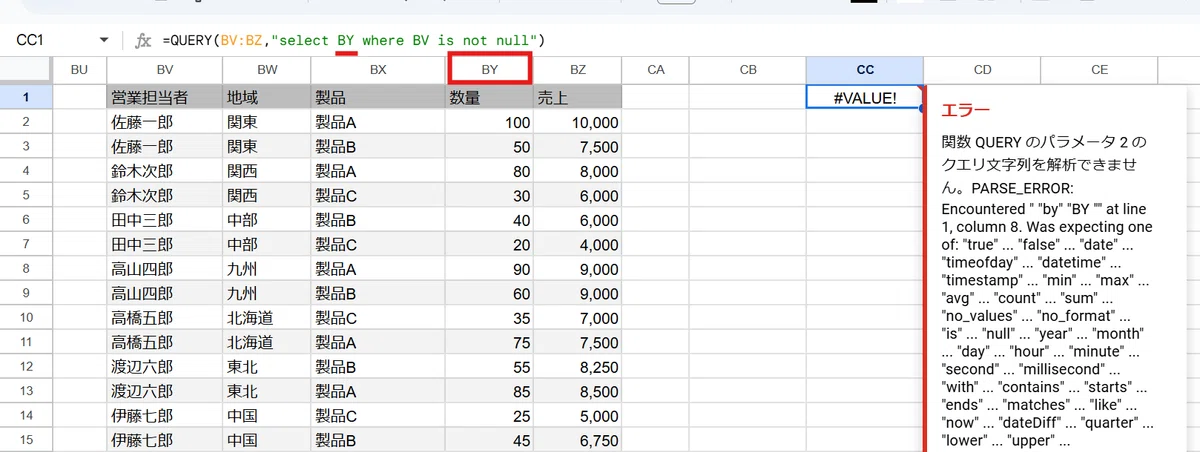Select the select-all corner box
This screenshot has height=452, width=1200.
(x=26, y=70)
